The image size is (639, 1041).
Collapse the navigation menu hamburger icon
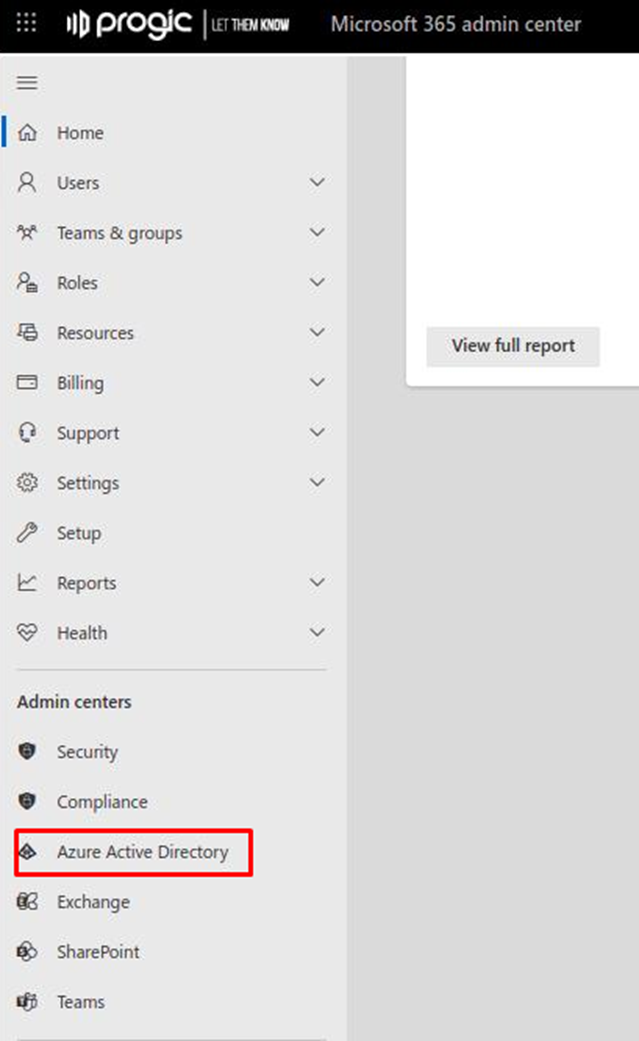tap(27, 83)
